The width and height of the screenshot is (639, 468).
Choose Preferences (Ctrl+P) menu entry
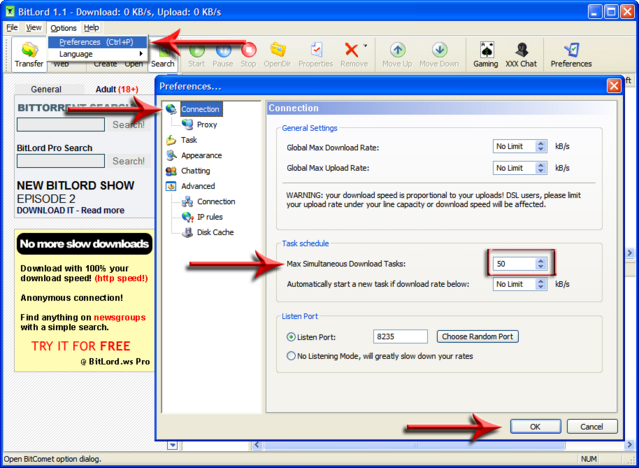coord(97,42)
